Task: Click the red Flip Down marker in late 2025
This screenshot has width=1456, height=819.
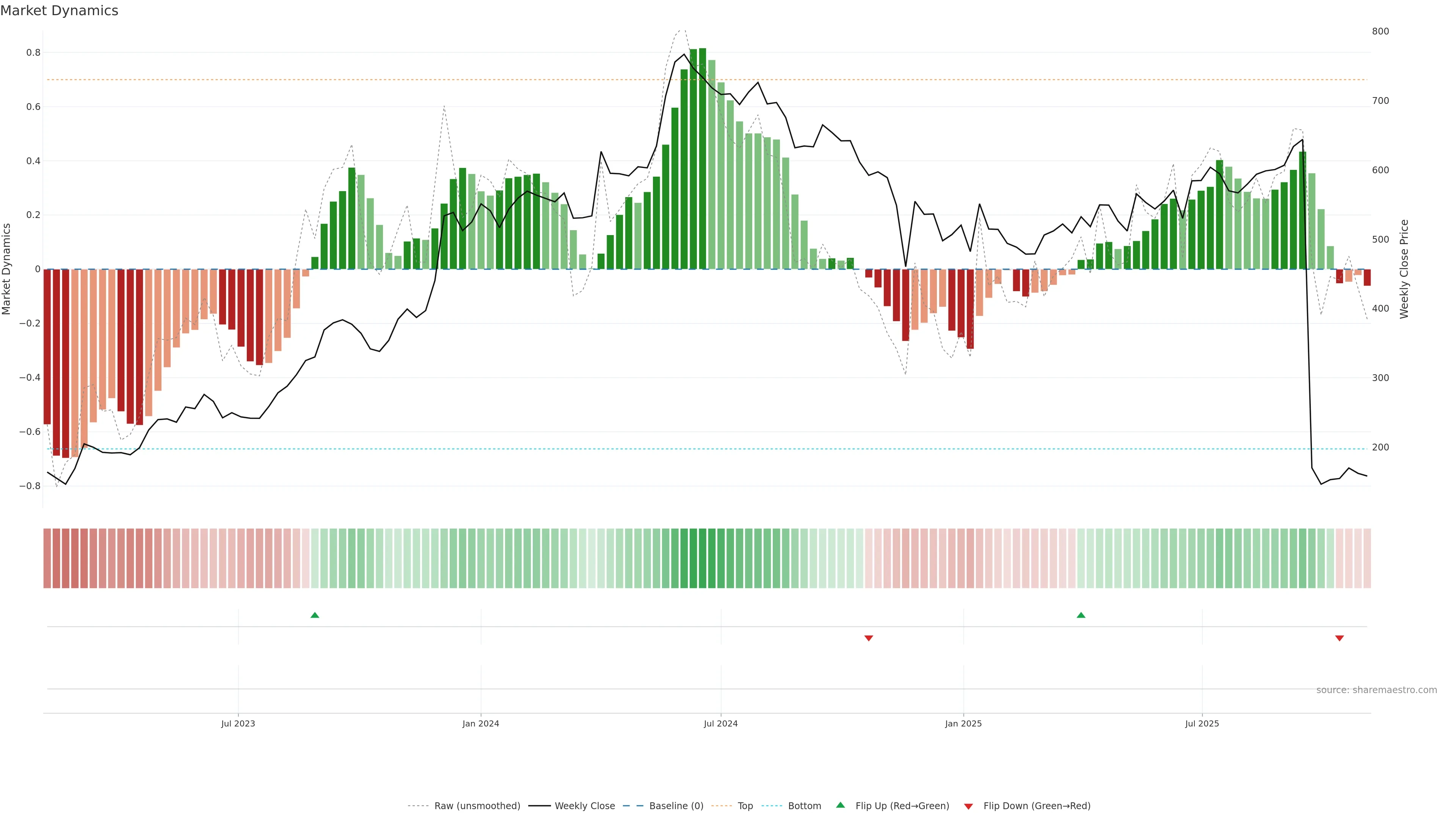Action: click(x=1339, y=638)
